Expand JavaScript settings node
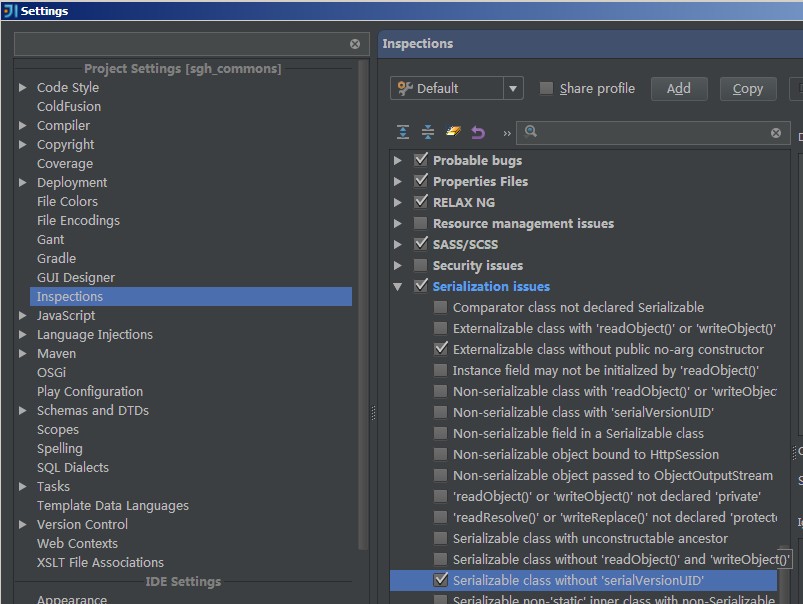The width and height of the screenshot is (803, 604). pos(23,316)
